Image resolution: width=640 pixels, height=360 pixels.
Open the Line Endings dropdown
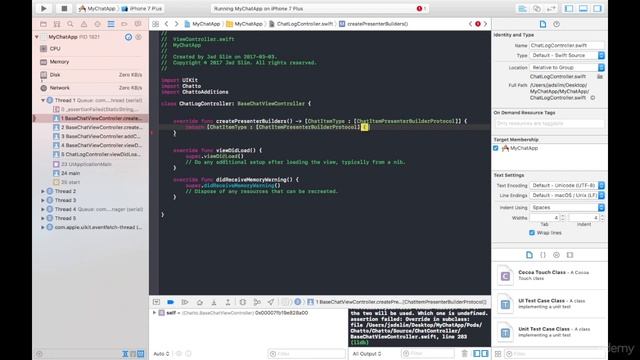tap(567, 196)
